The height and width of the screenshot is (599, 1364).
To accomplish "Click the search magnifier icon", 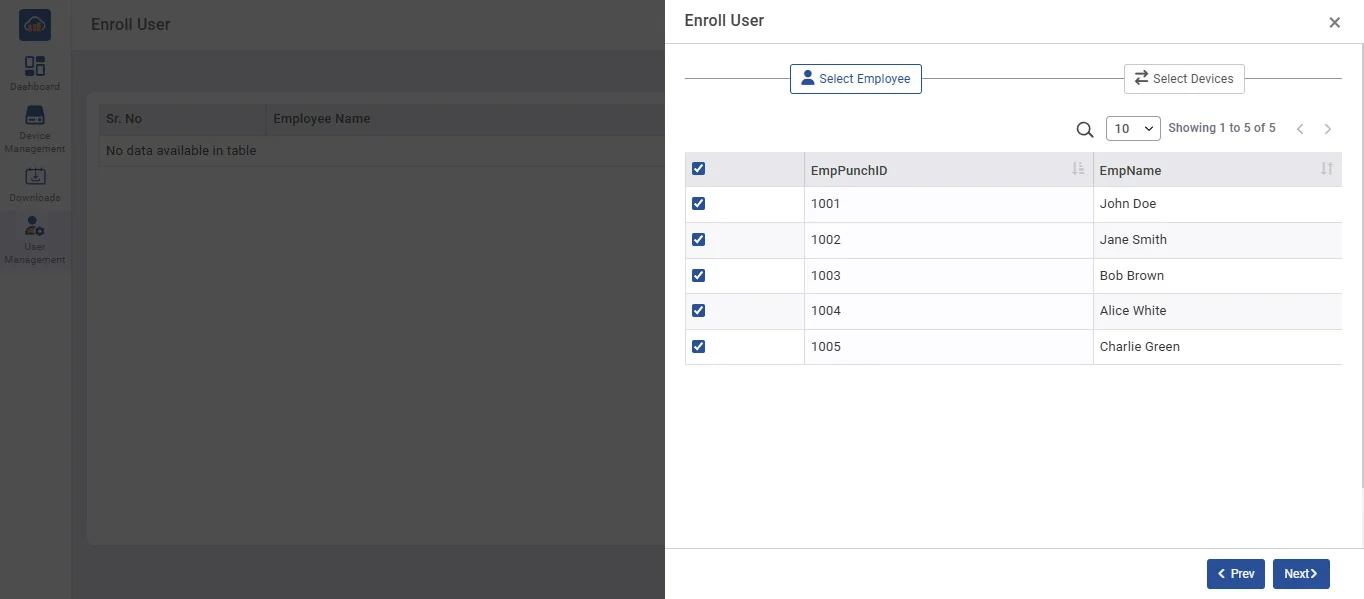I will [x=1084, y=129].
